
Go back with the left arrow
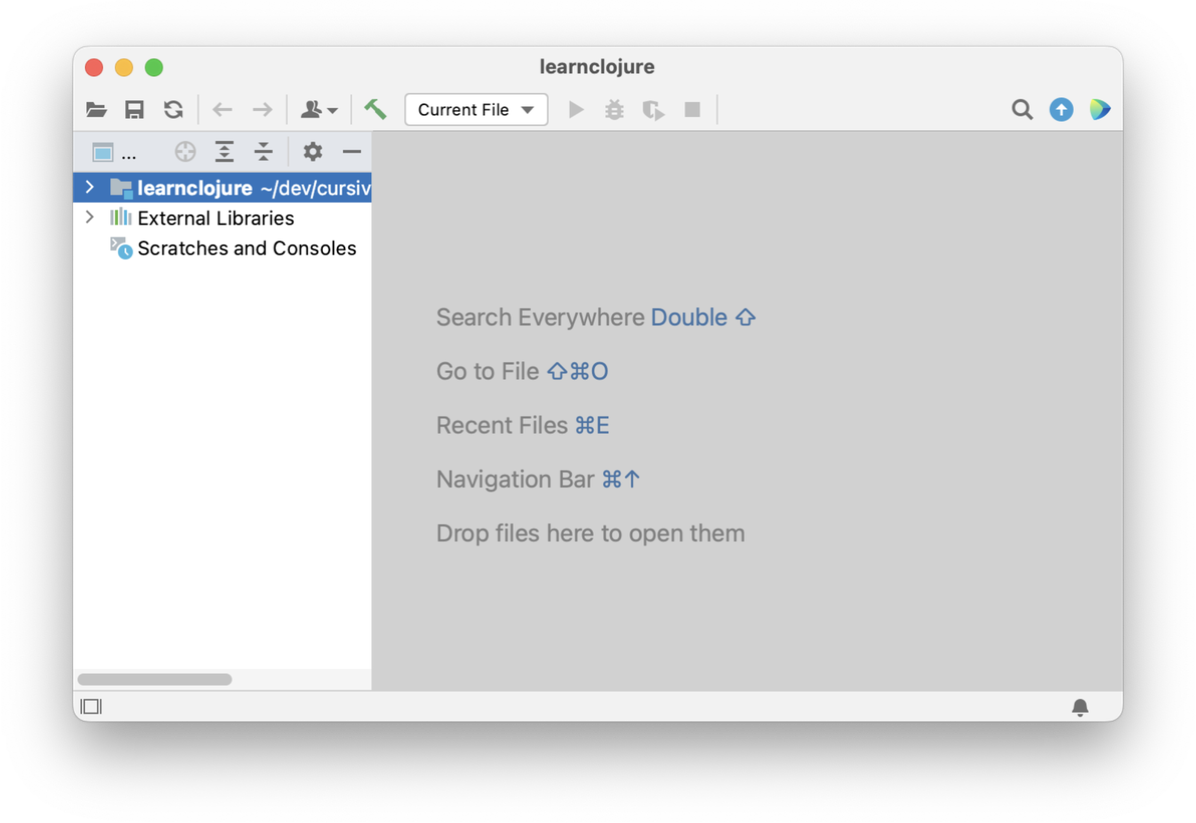(x=223, y=110)
